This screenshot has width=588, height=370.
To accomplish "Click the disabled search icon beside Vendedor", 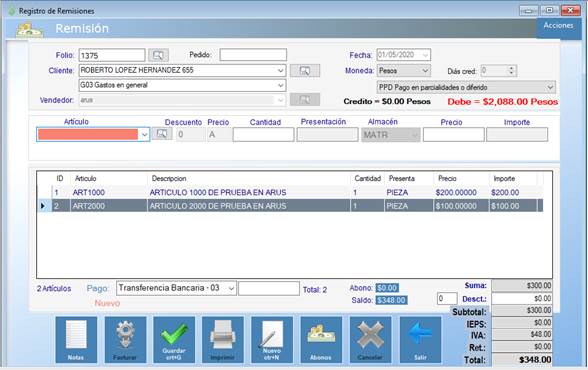I will pyautogui.click(x=305, y=100).
